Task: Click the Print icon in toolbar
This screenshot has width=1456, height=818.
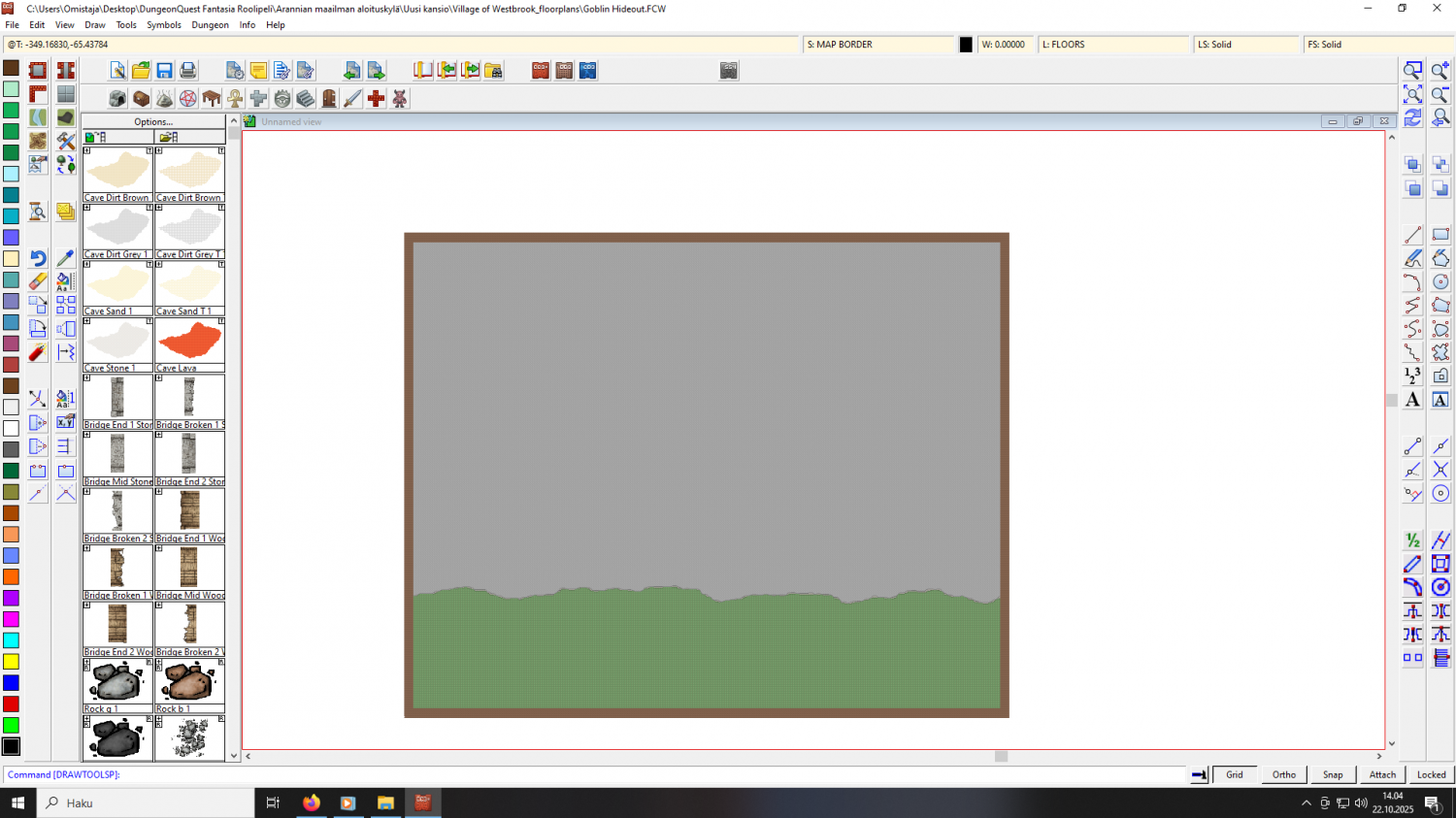Action: 188,71
